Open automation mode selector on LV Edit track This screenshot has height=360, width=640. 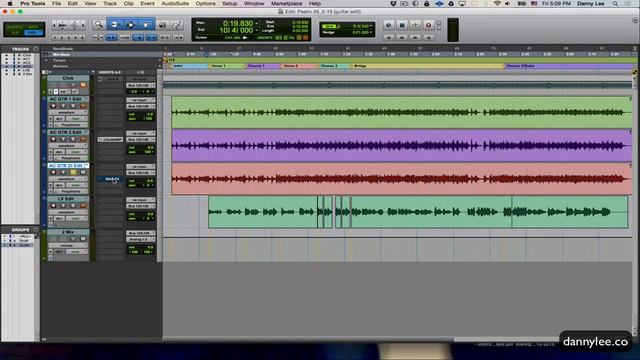76,218
